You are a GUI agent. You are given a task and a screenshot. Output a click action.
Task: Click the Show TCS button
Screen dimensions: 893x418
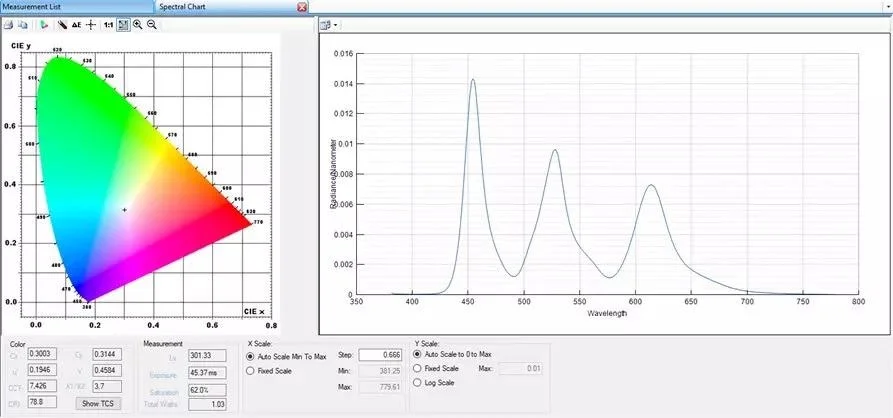tap(98, 403)
